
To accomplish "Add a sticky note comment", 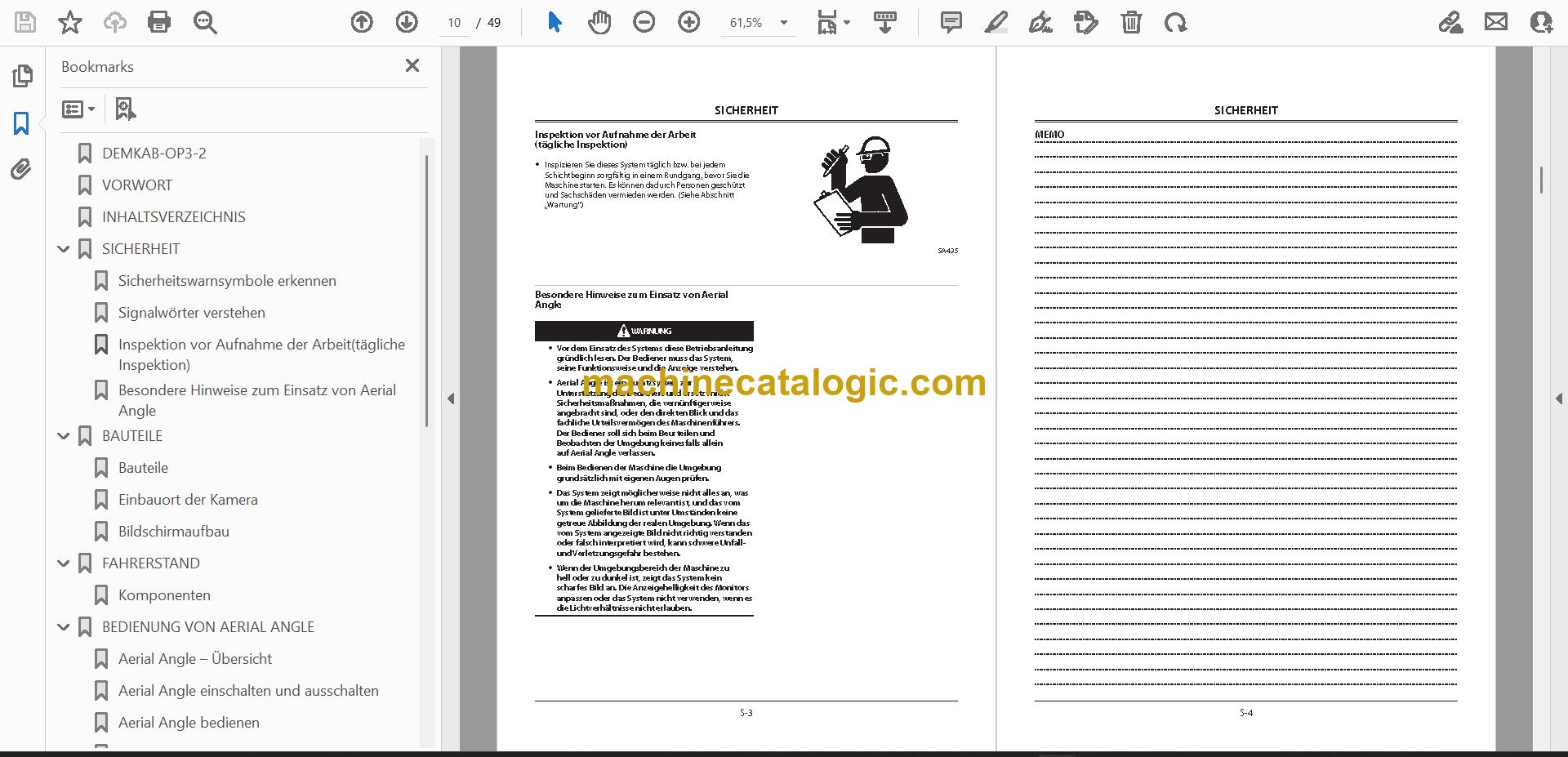I will 951,23.
